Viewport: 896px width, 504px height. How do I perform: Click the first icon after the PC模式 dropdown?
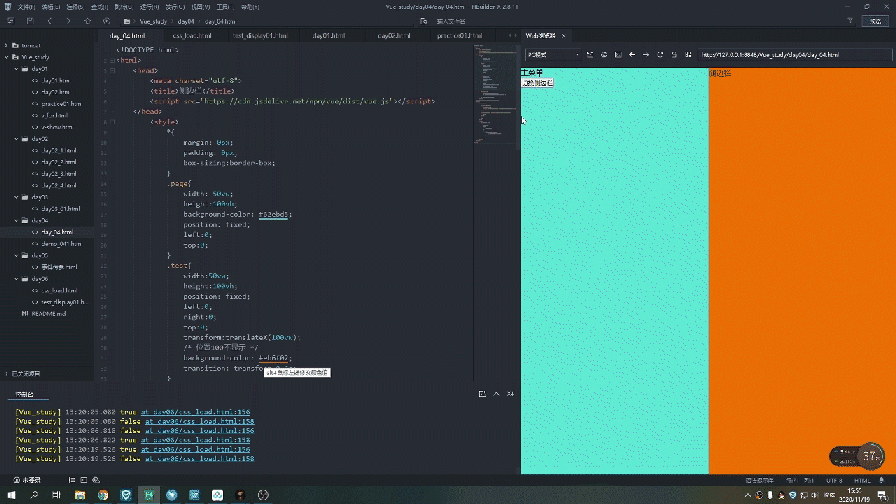[x=590, y=55]
